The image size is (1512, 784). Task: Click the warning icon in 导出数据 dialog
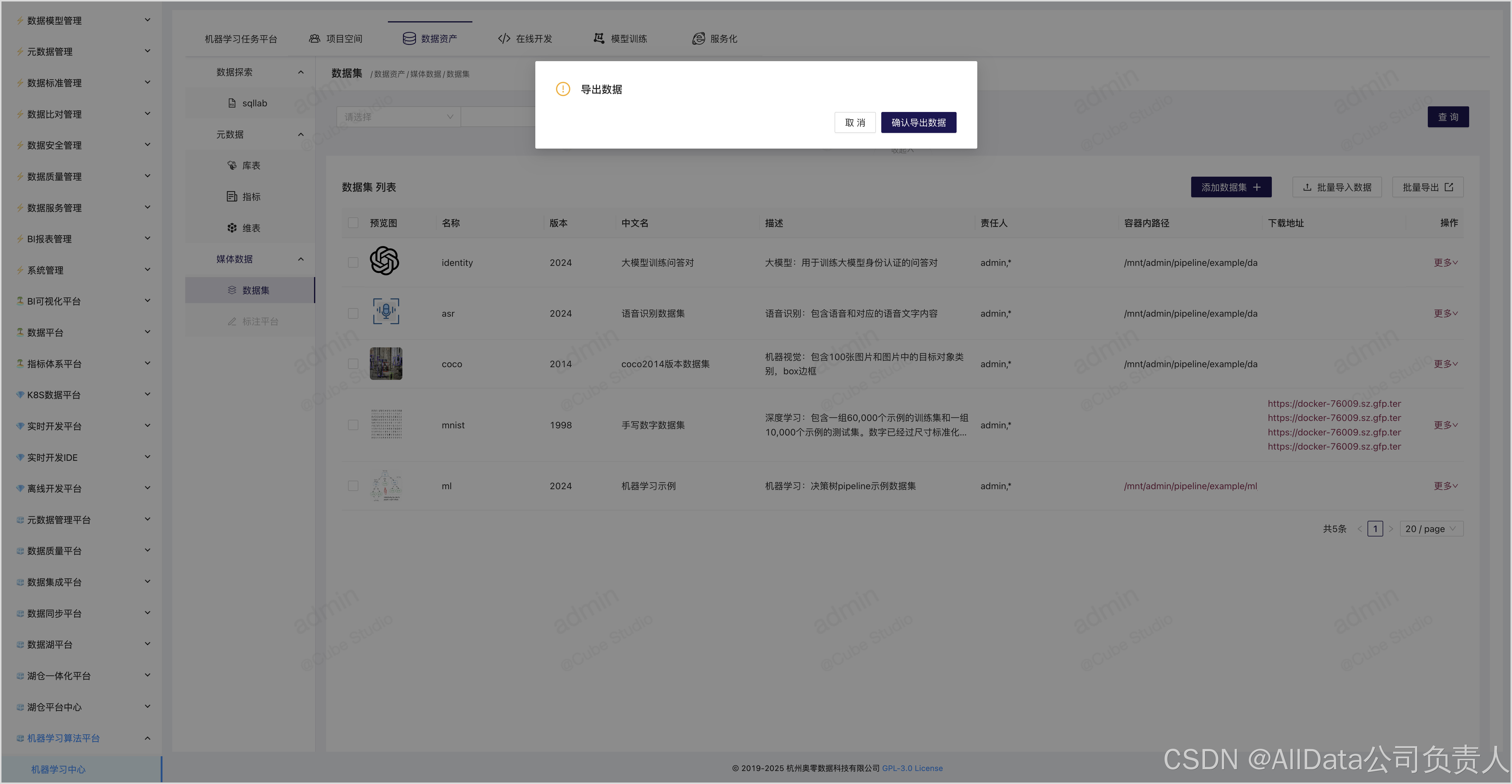click(x=562, y=89)
